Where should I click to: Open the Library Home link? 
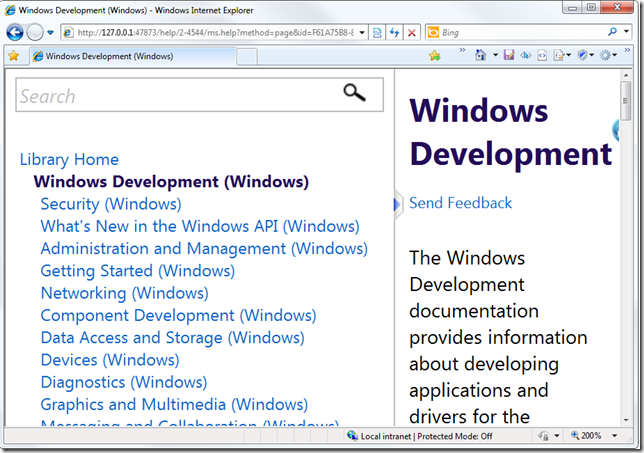(69, 159)
